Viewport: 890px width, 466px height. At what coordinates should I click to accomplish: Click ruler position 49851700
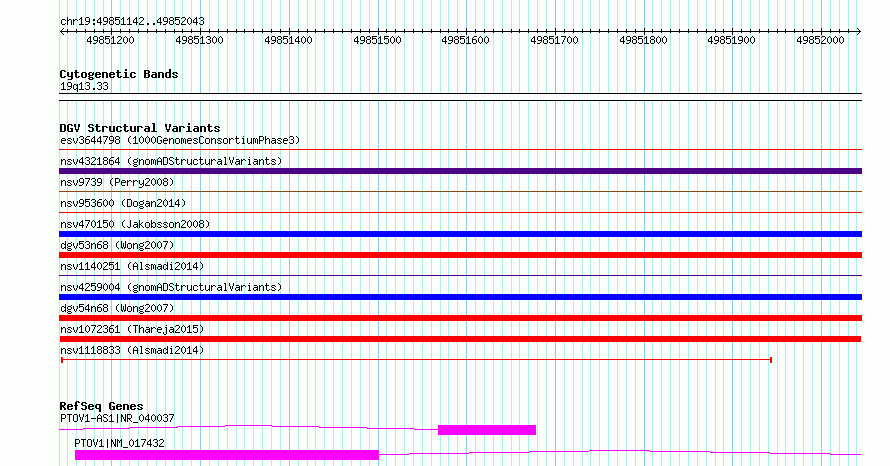click(x=555, y=40)
